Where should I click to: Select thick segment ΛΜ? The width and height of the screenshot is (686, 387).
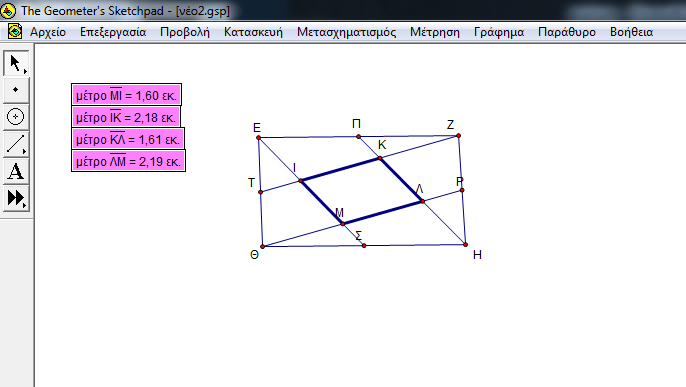point(383,213)
